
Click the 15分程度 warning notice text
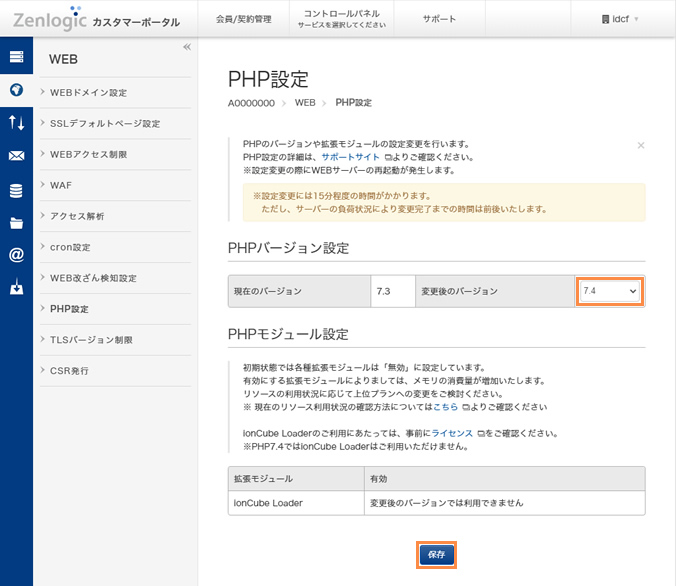[444, 202]
